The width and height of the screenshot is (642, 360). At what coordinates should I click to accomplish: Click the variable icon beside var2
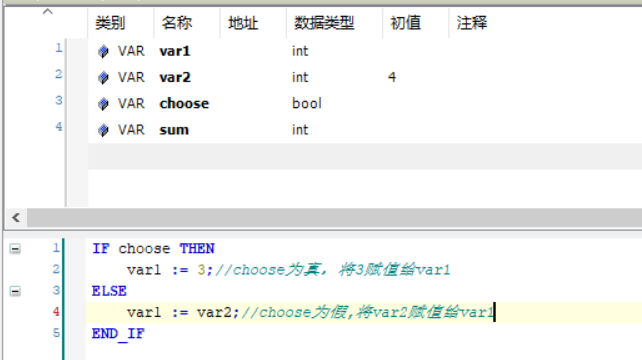(x=103, y=77)
